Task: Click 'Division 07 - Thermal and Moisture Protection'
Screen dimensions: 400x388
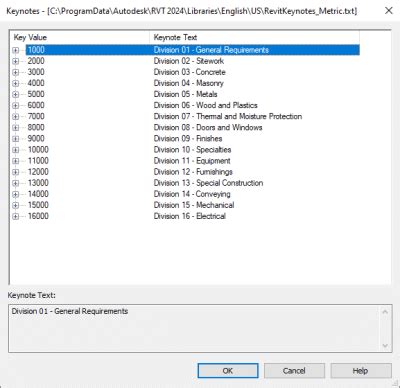Action: 228,116
